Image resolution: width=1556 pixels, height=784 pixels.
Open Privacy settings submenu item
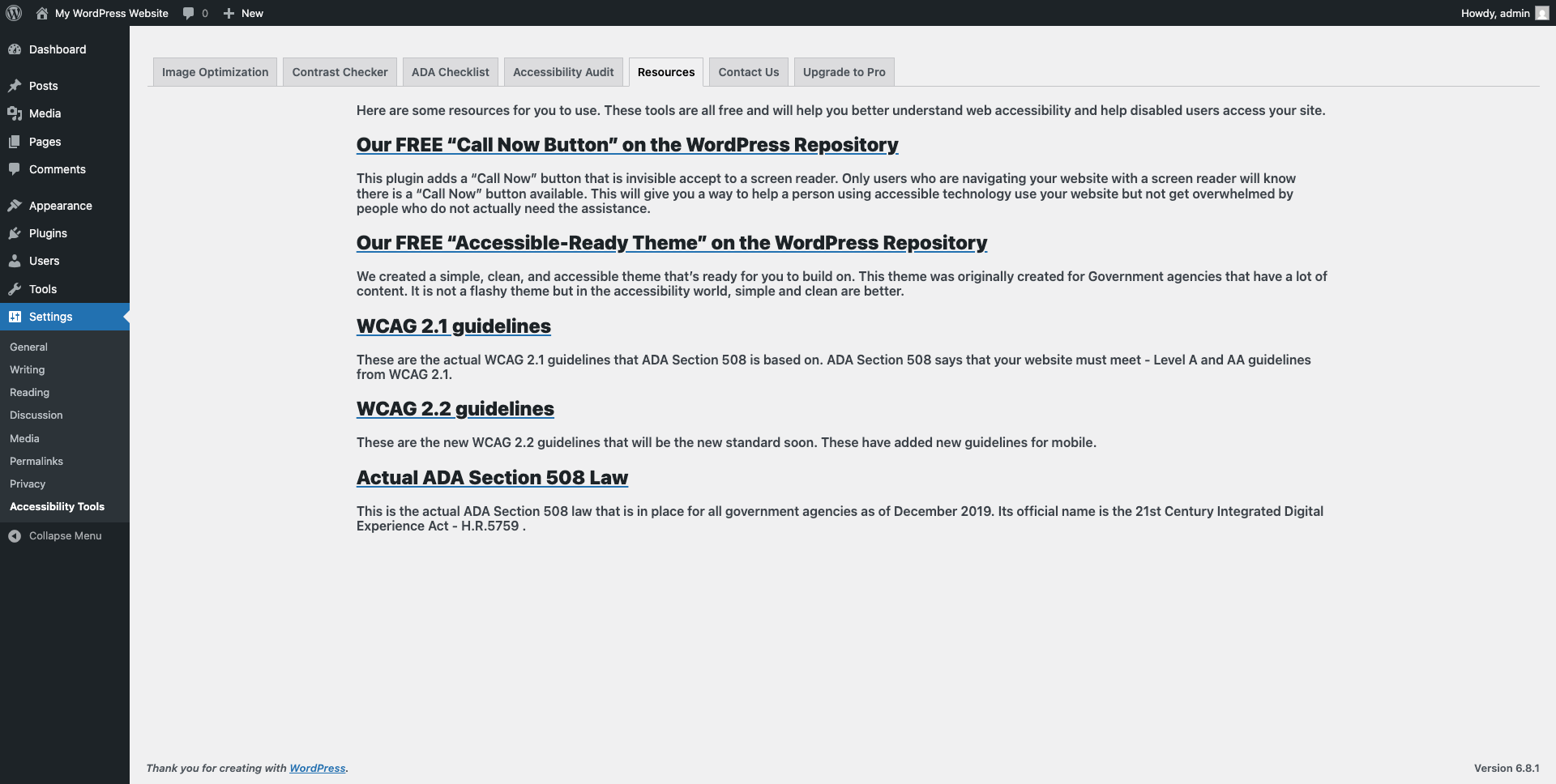[x=28, y=484]
